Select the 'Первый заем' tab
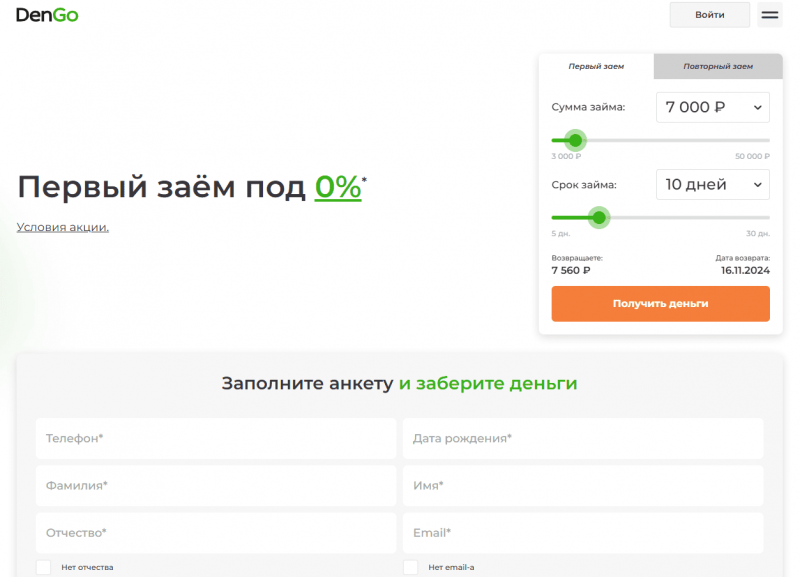This screenshot has height=577, width=800. pyautogui.click(x=597, y=66)
